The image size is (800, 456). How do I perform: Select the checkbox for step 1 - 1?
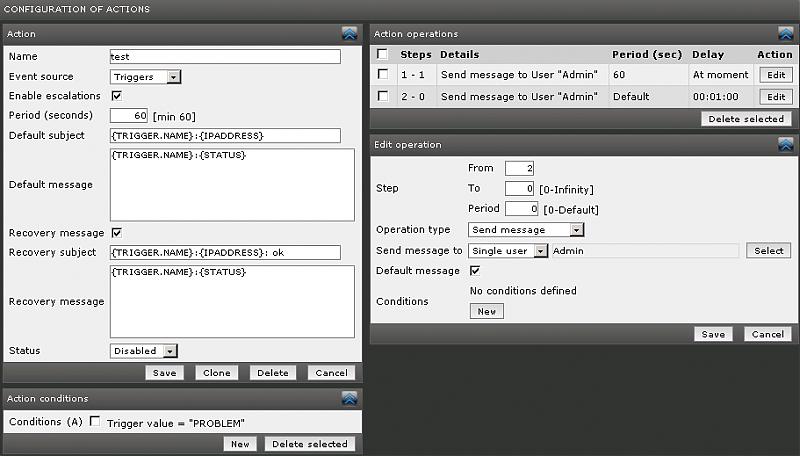tap(382, 74)
